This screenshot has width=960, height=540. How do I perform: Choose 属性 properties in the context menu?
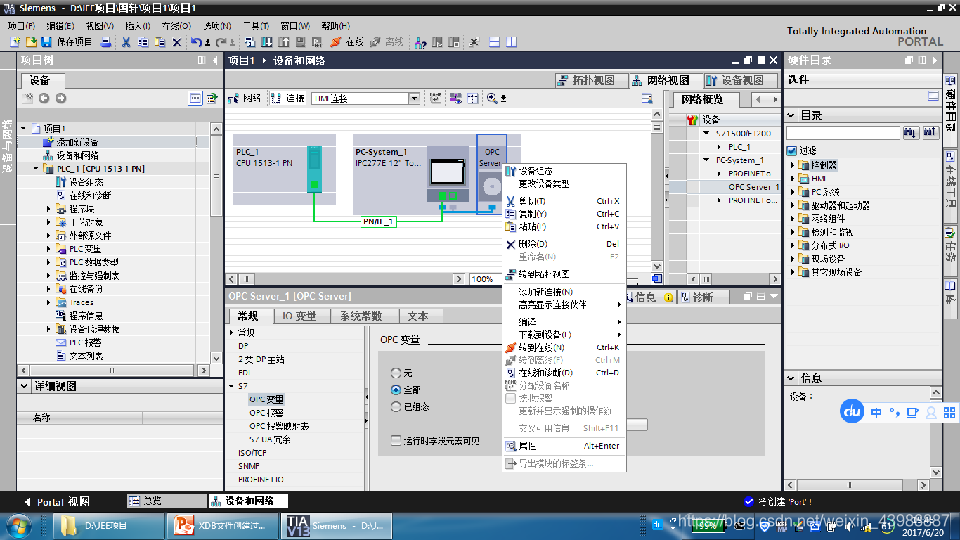[564, 446]
